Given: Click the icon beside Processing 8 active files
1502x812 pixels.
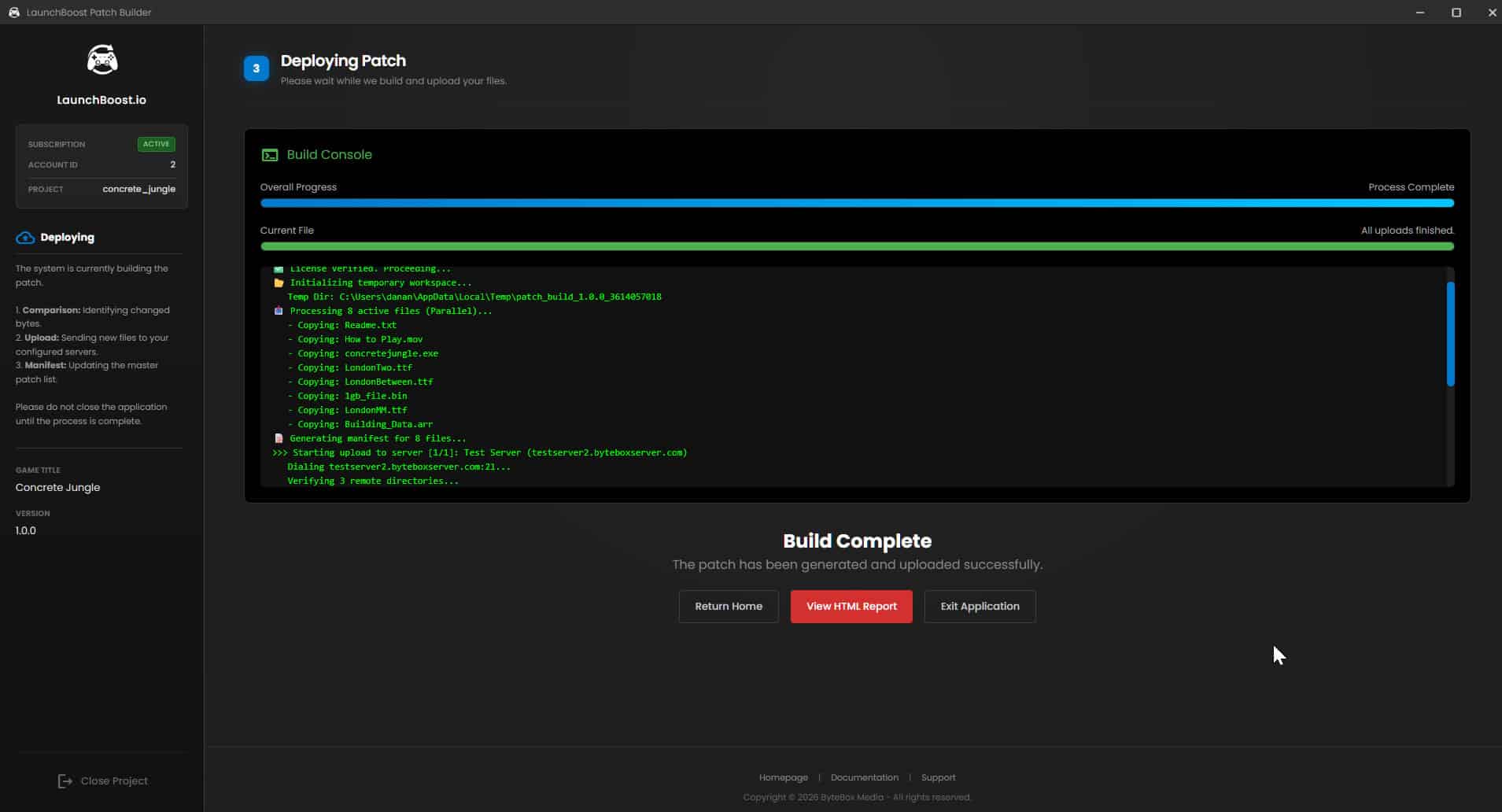Looking at the screenshot, I should click(x=279, y=311).
